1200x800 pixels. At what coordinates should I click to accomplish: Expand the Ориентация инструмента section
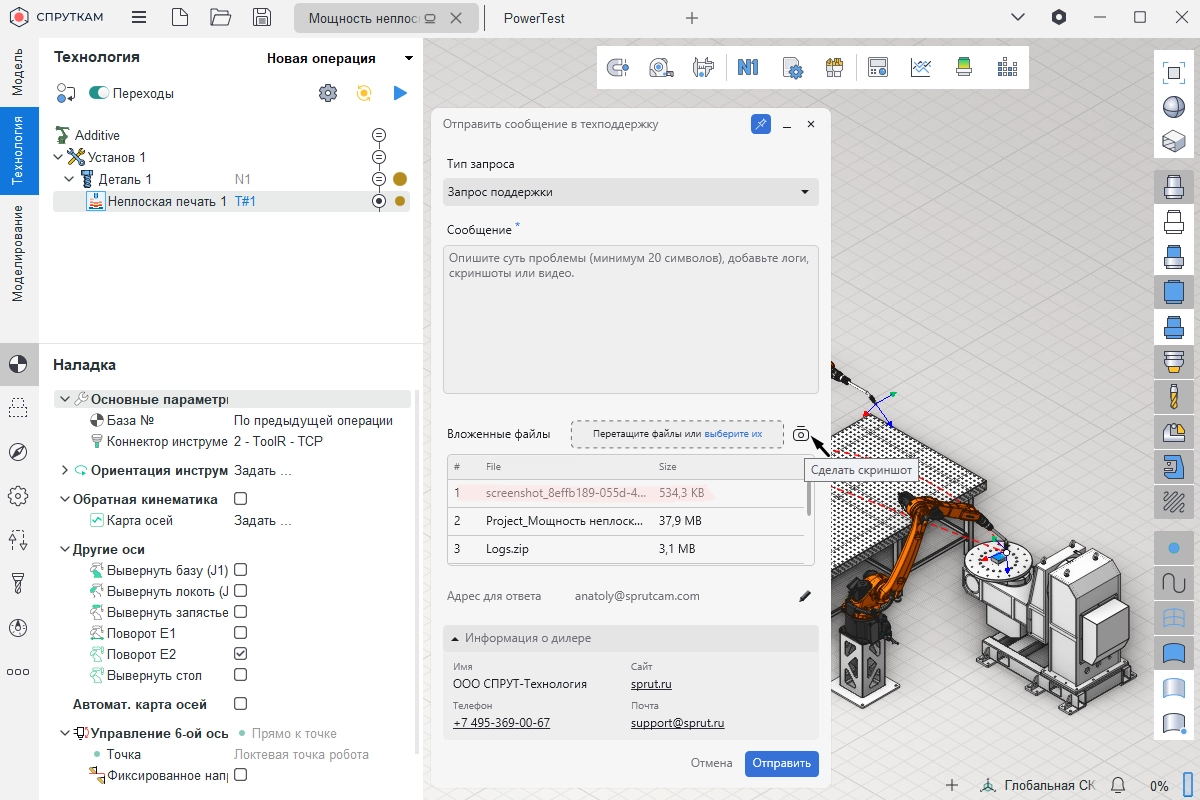point(65,470)
